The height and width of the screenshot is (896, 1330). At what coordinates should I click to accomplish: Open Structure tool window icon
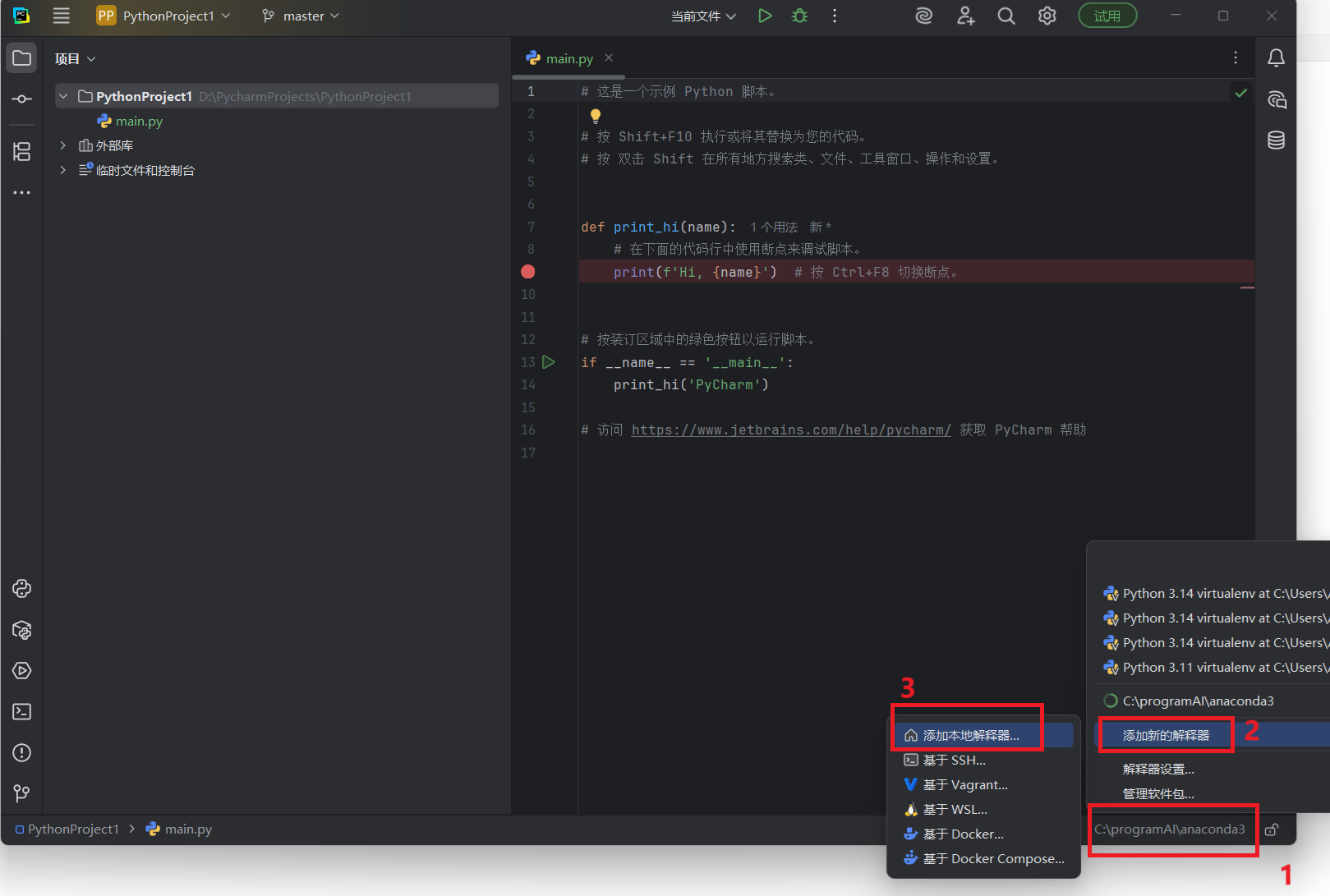(22, 151)
